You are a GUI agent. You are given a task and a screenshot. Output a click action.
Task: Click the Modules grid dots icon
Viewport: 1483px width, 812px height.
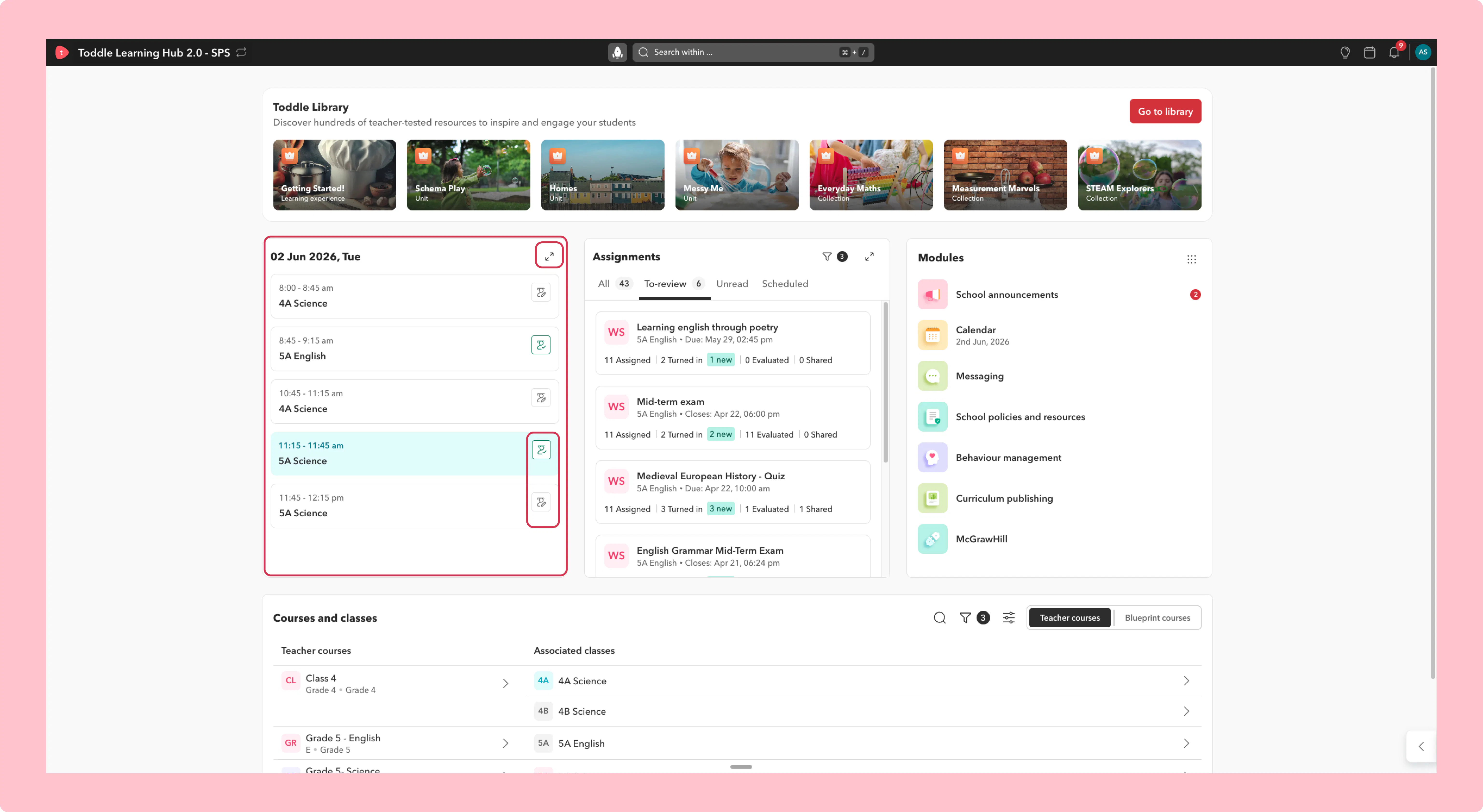coord(1192,259)
